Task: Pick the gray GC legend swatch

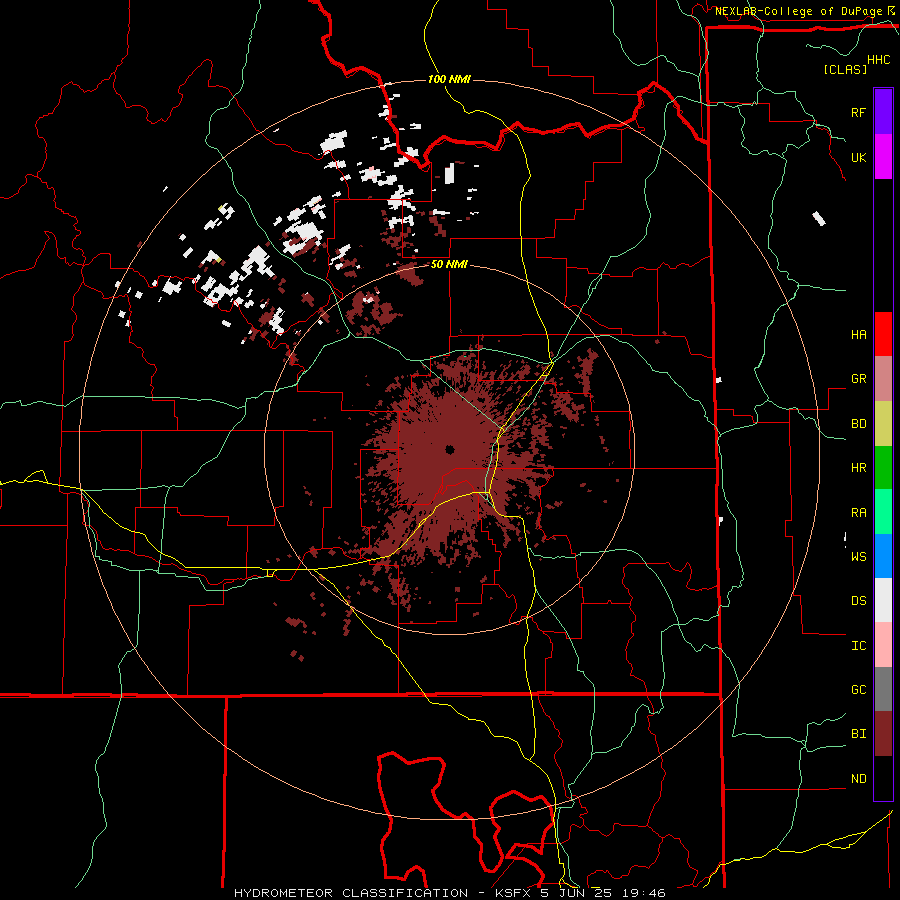Action: pyautogui.click(x=883, y=689)
